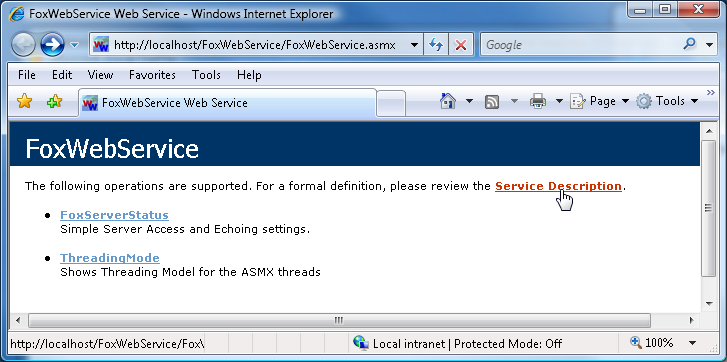Click the vertical scrollbar thumb

pos(708,208)
